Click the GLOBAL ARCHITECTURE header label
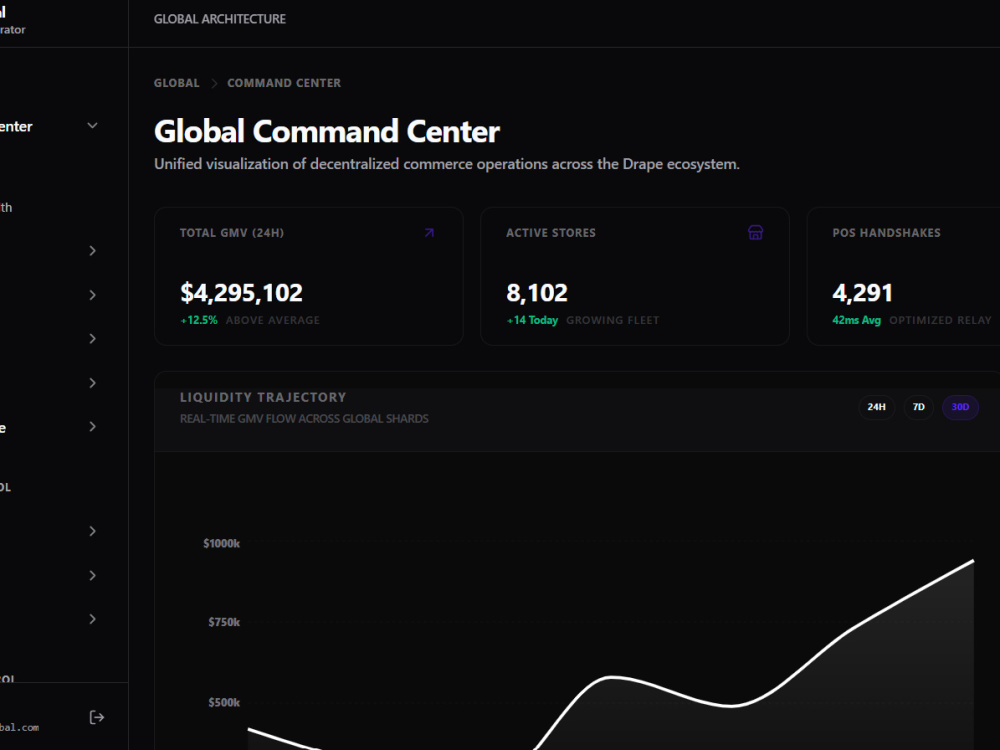This screenshot has height=750, width=1000. tap(219, 19)
